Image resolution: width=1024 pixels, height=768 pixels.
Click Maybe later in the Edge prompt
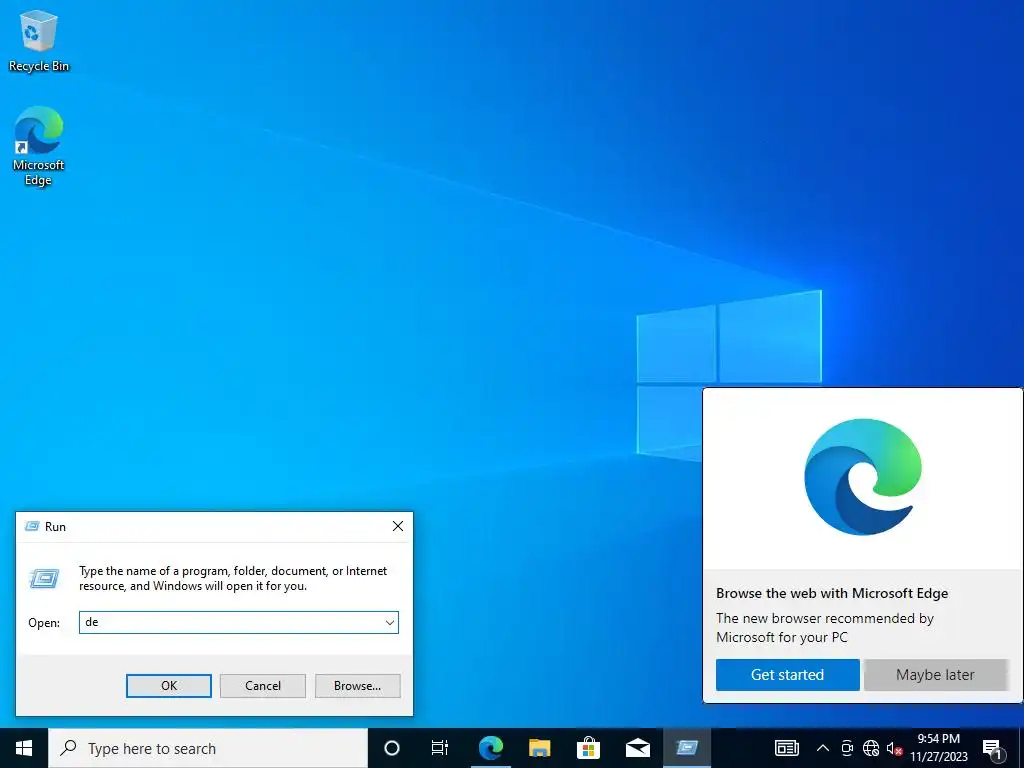pos(935,675)
